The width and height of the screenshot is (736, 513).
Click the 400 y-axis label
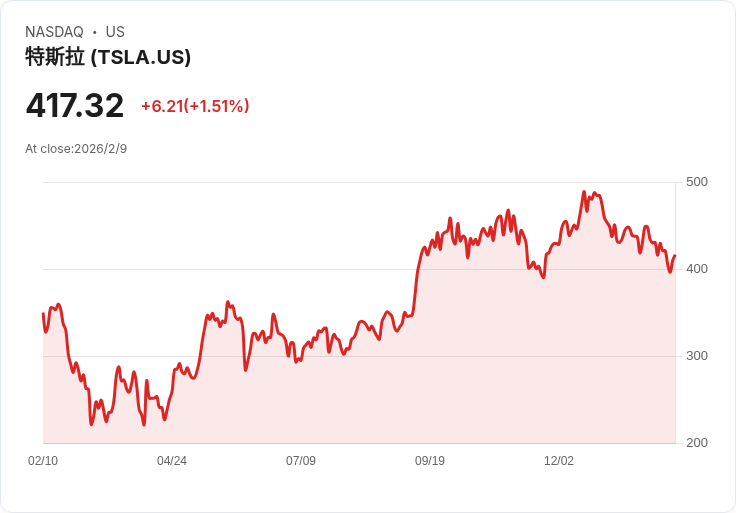pyautogui.click(x=696, y=269)
